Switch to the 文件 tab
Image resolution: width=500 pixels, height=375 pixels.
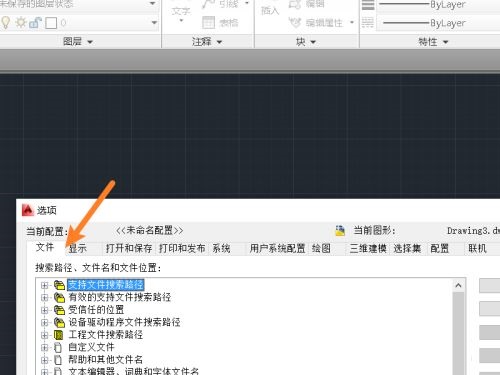pos(45,247)
